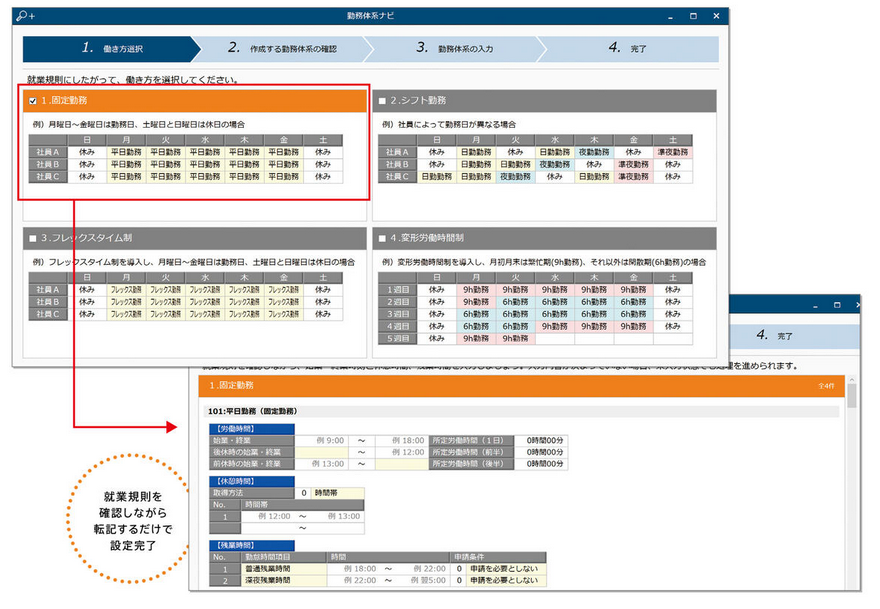Maximize the 勤務体系ナビ front window
The width and height of the screenshot is (880, 609).
pos(693,16)
